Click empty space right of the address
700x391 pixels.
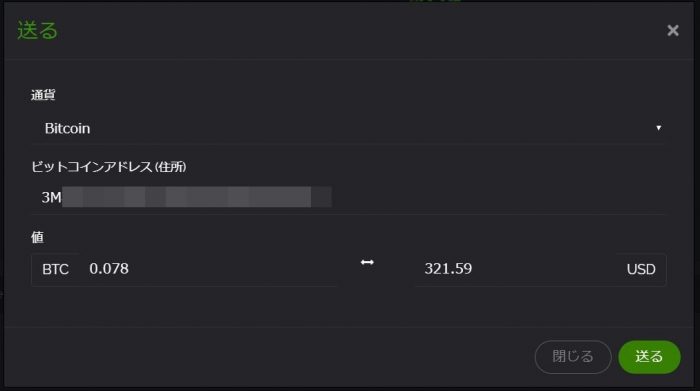[498, 197]
